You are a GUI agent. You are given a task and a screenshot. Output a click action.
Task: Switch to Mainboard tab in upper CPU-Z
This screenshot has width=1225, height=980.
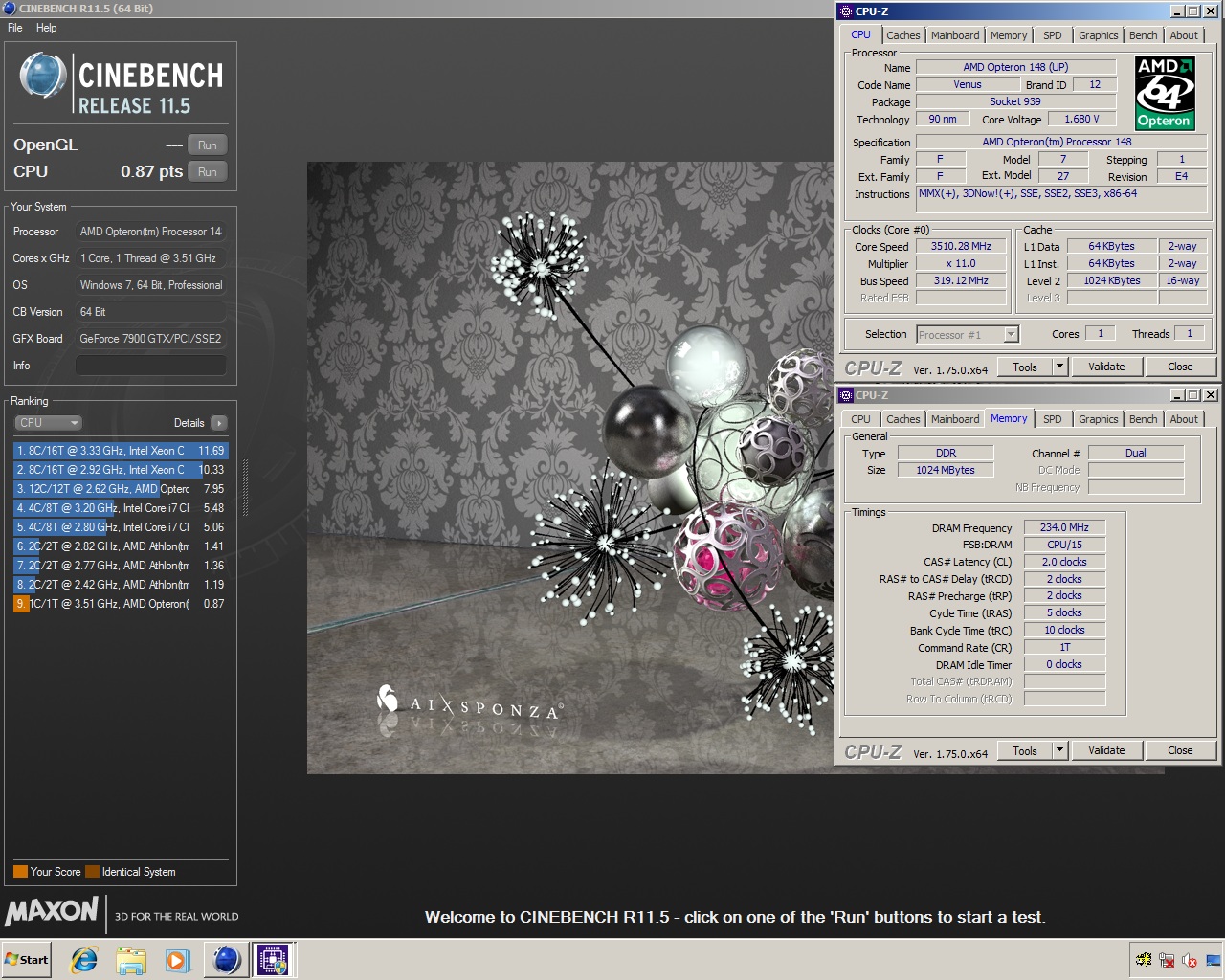(x=955, y=35)
